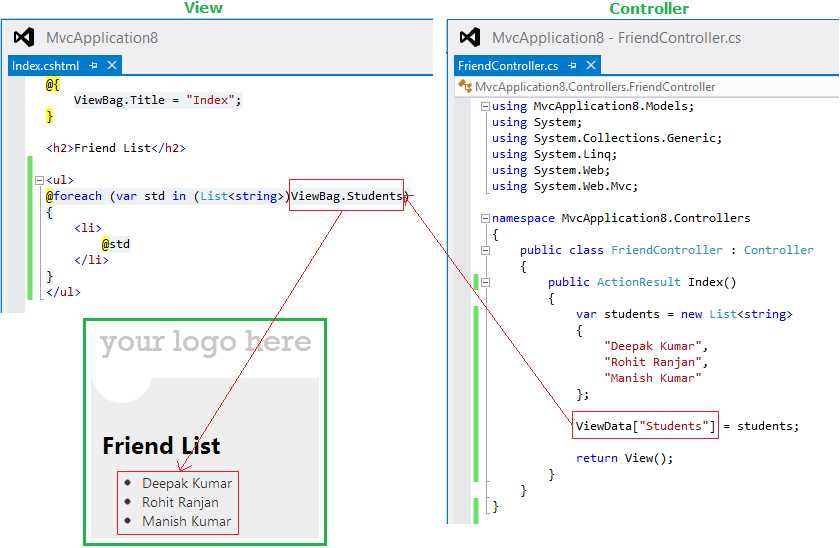Collapse the FriendController class outline
Image resolution: width=840 pixels, height=548 pixels.
coord(485,250)
